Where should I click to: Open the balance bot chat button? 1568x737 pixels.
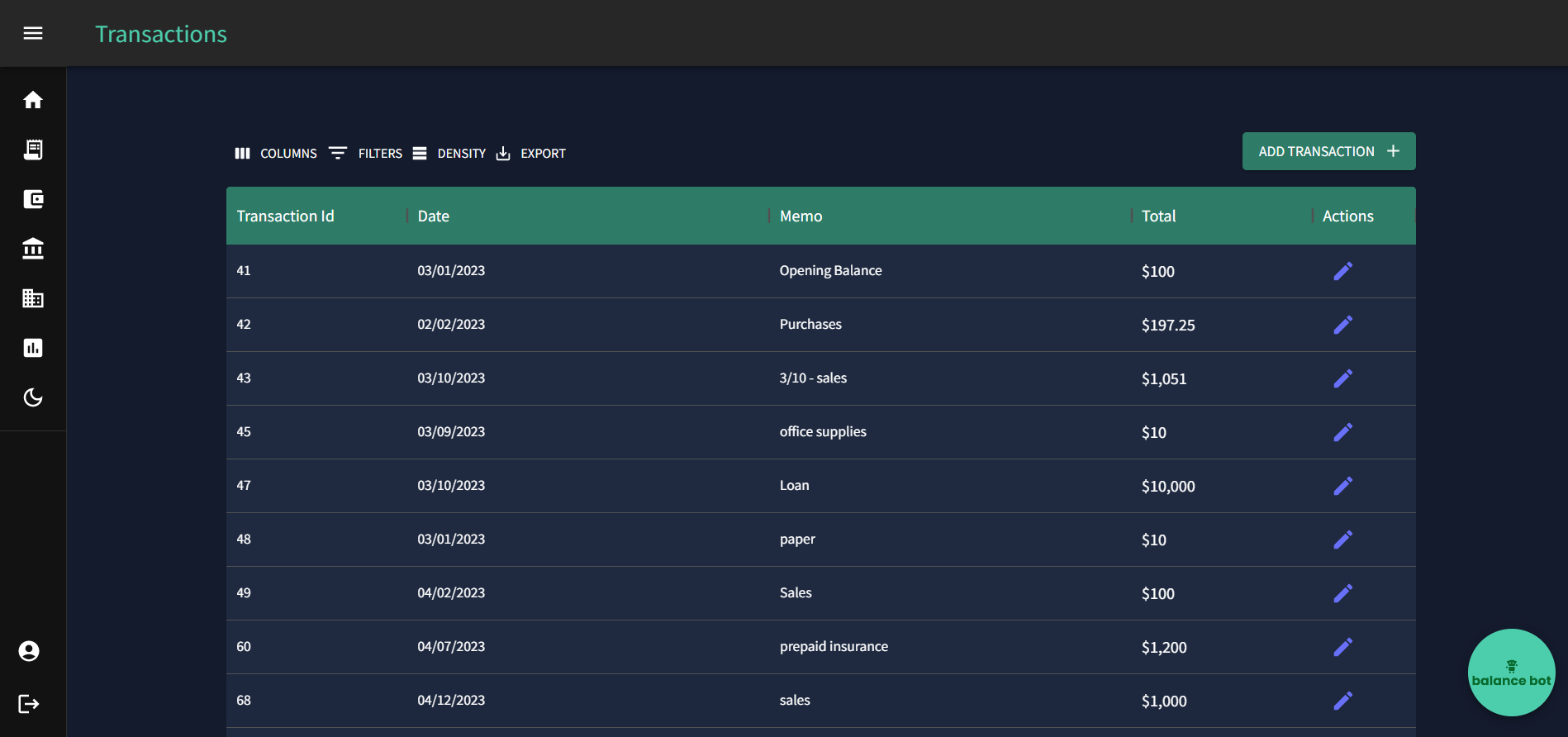(x=1511, y=673)
